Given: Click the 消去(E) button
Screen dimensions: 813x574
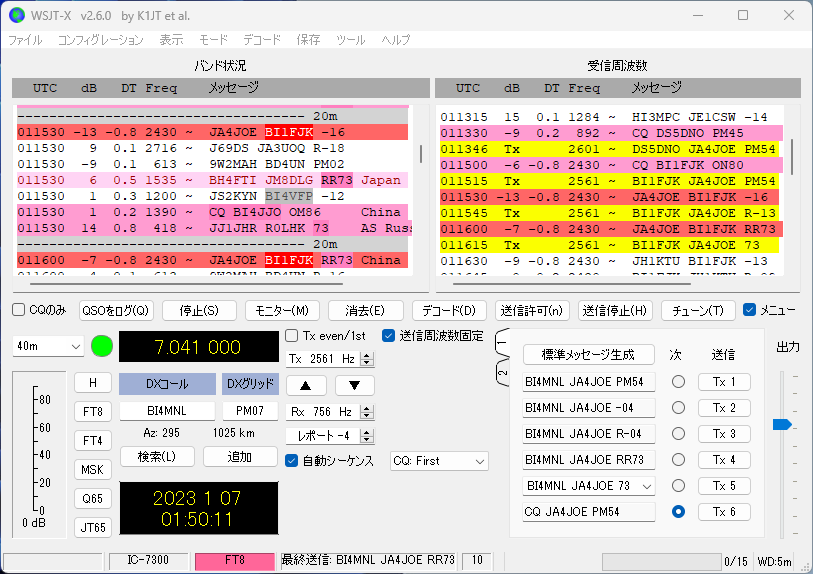Looking at the screenshot, I should pos(366,311).
